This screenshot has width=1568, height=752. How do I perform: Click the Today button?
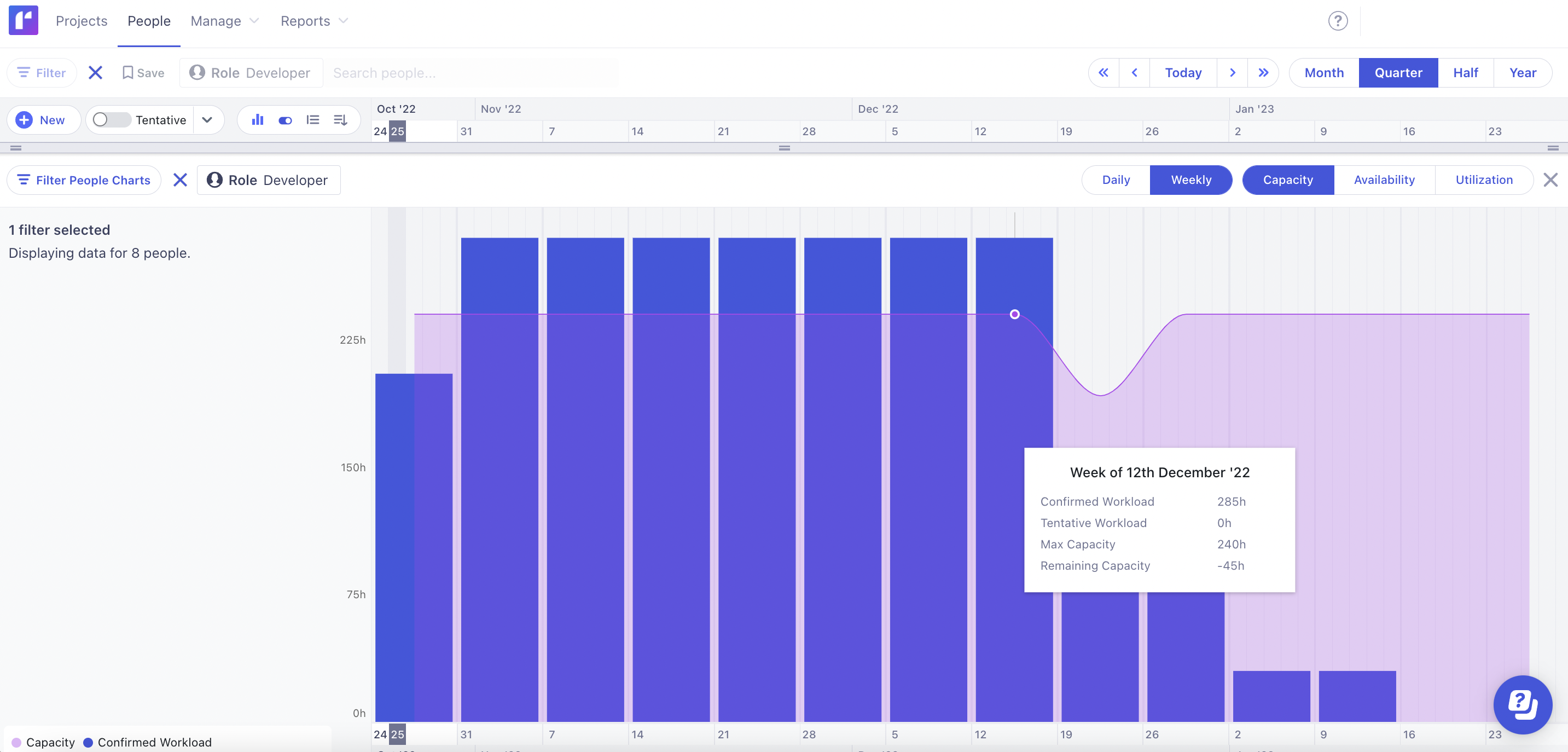tap(1183, 72)
